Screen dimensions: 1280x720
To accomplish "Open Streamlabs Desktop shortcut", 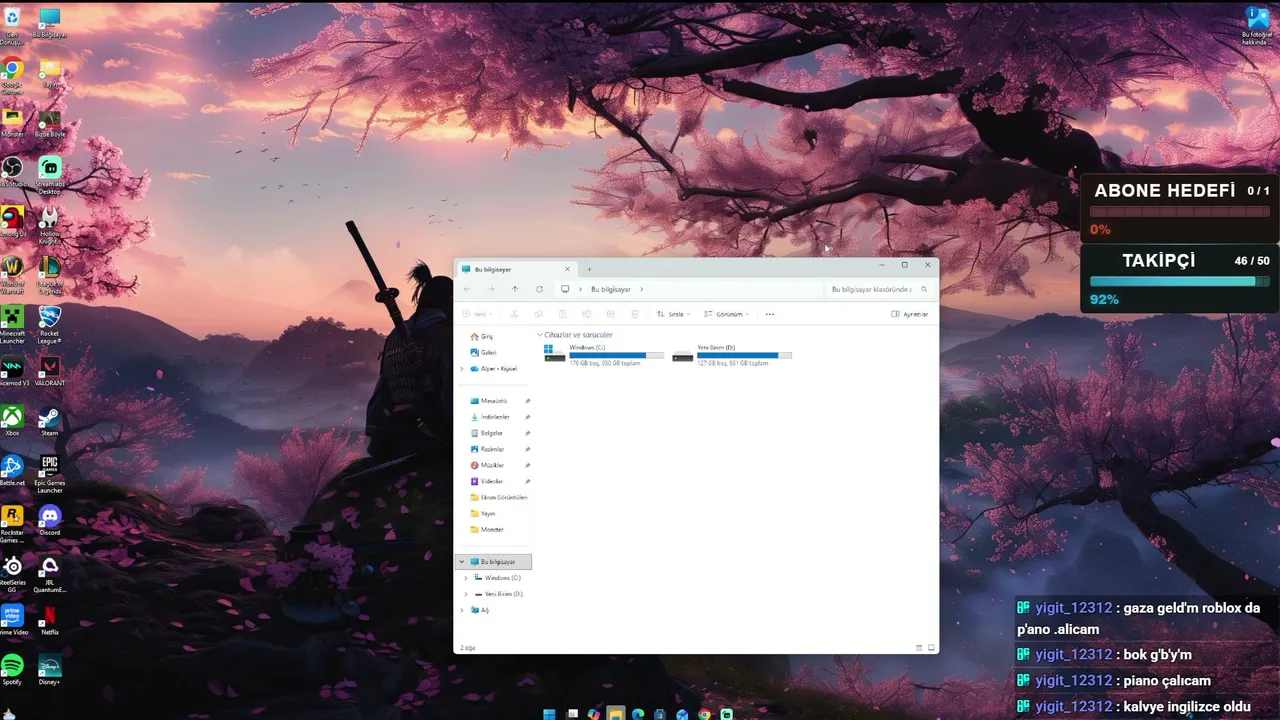I will (49, 174).
